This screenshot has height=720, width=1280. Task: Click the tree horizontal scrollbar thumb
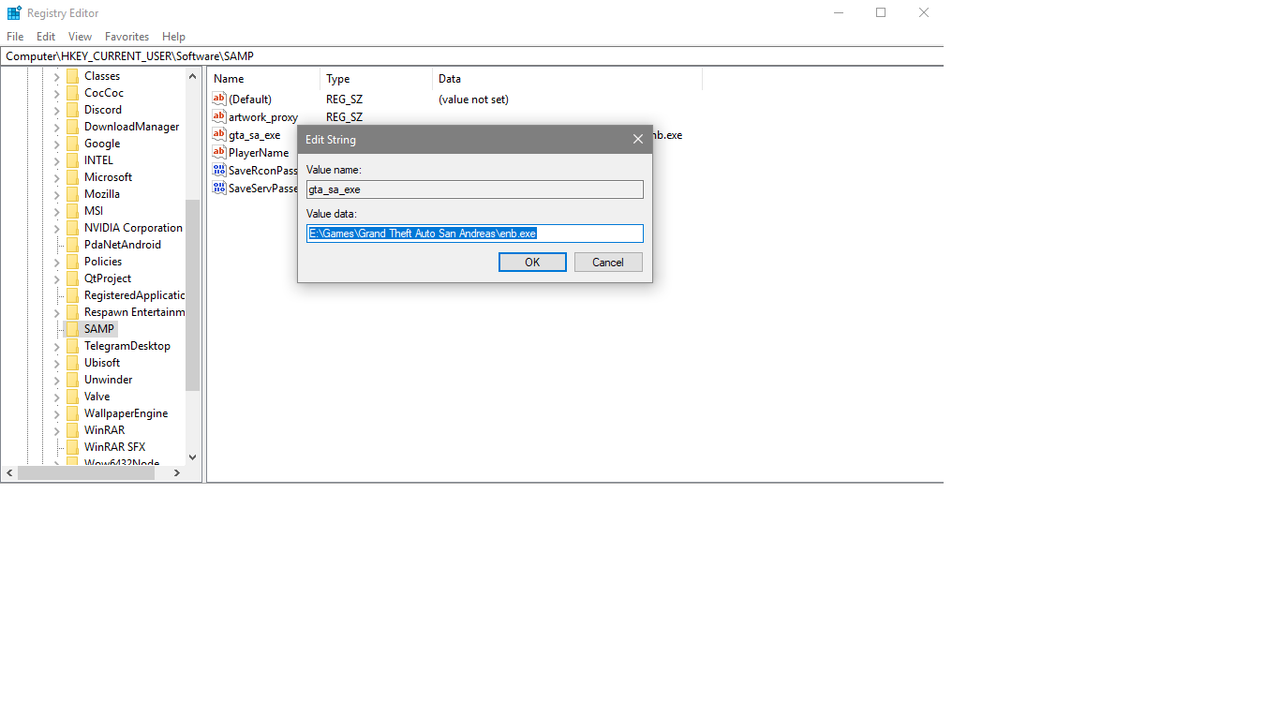pos(86,473)
